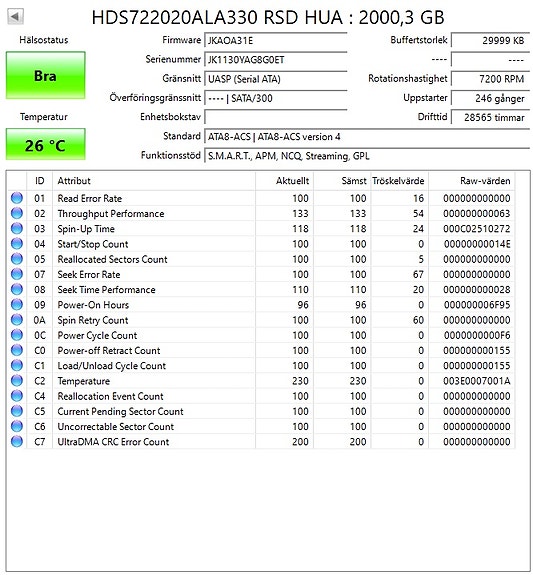Click the previous disk arrow button
Viewport: 533px width, 575px height.
click(x=15, y=17)
